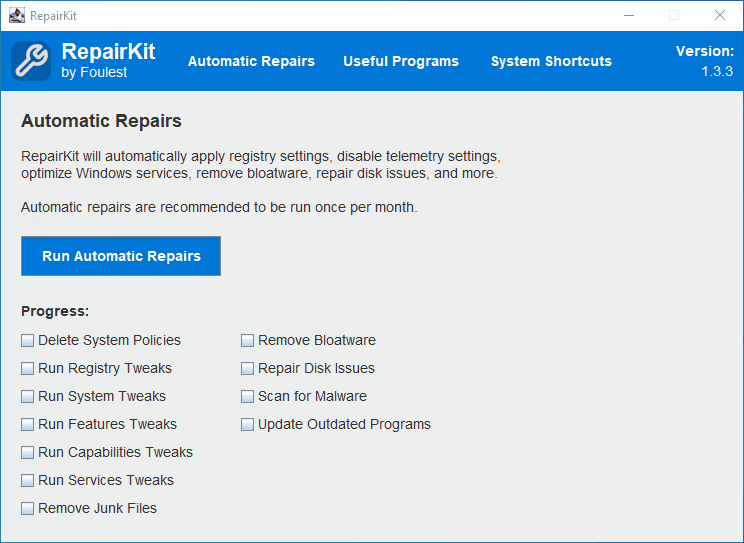Toggle Remove Junk Files checkbox
This screenshot has width=744, height=543.
tap(28, 508)
